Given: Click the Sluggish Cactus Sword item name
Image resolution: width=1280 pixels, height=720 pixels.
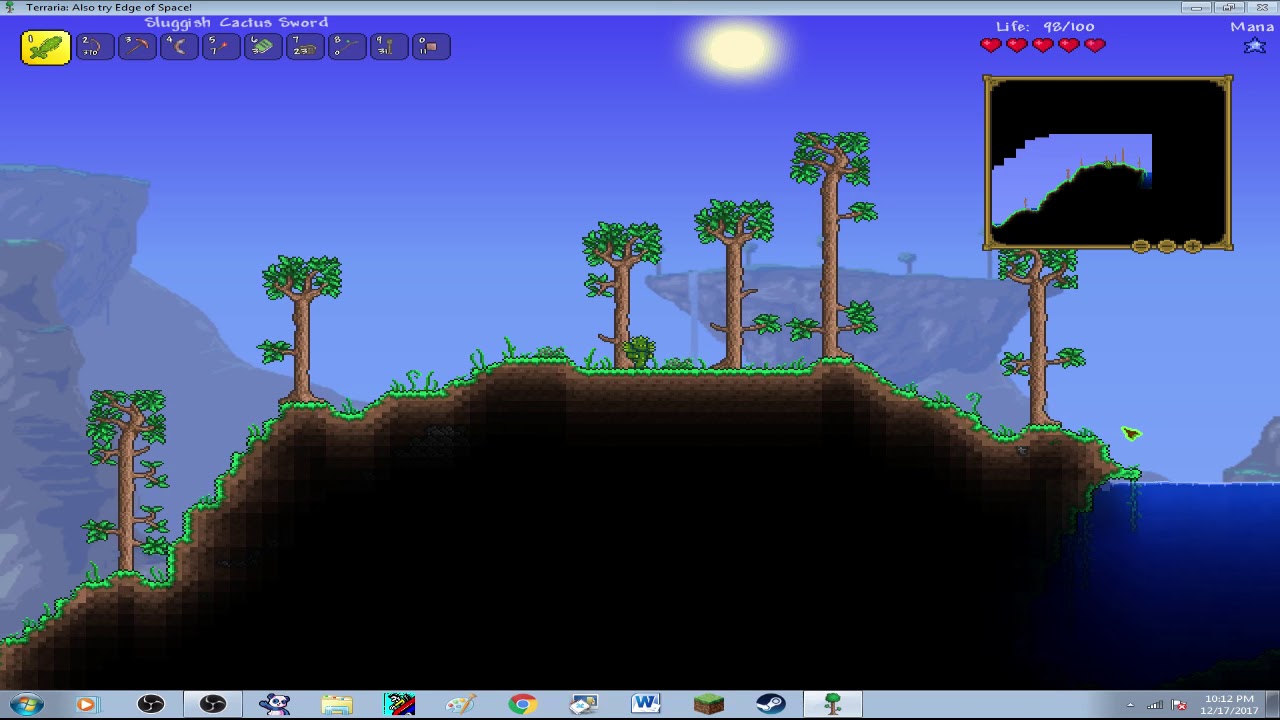Looking at the screenshot, I should (x=236, y=22).
